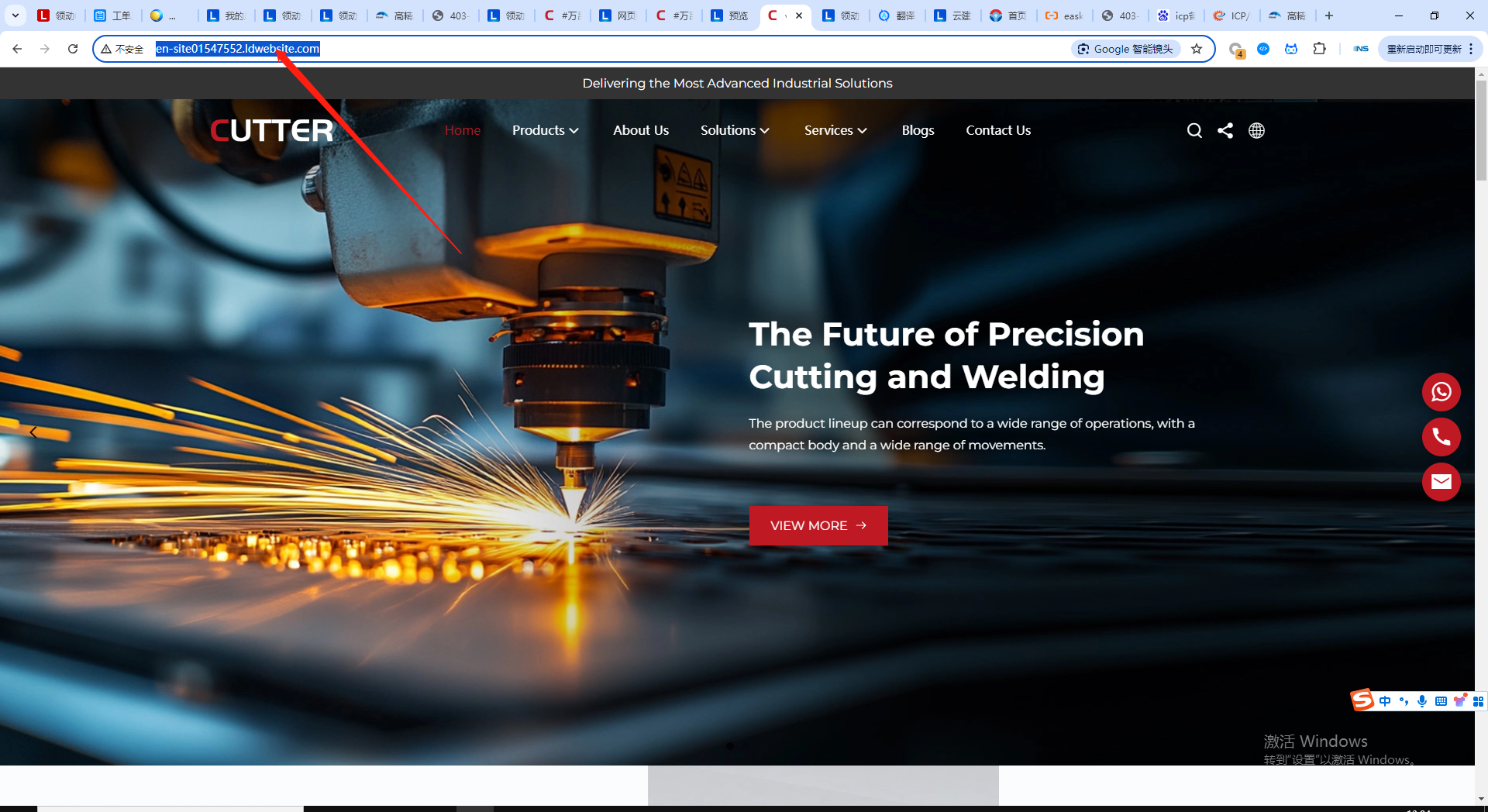1488x812 pixels.
Task: Bookmark this page with star icon
Action: tap(1197, 49)
